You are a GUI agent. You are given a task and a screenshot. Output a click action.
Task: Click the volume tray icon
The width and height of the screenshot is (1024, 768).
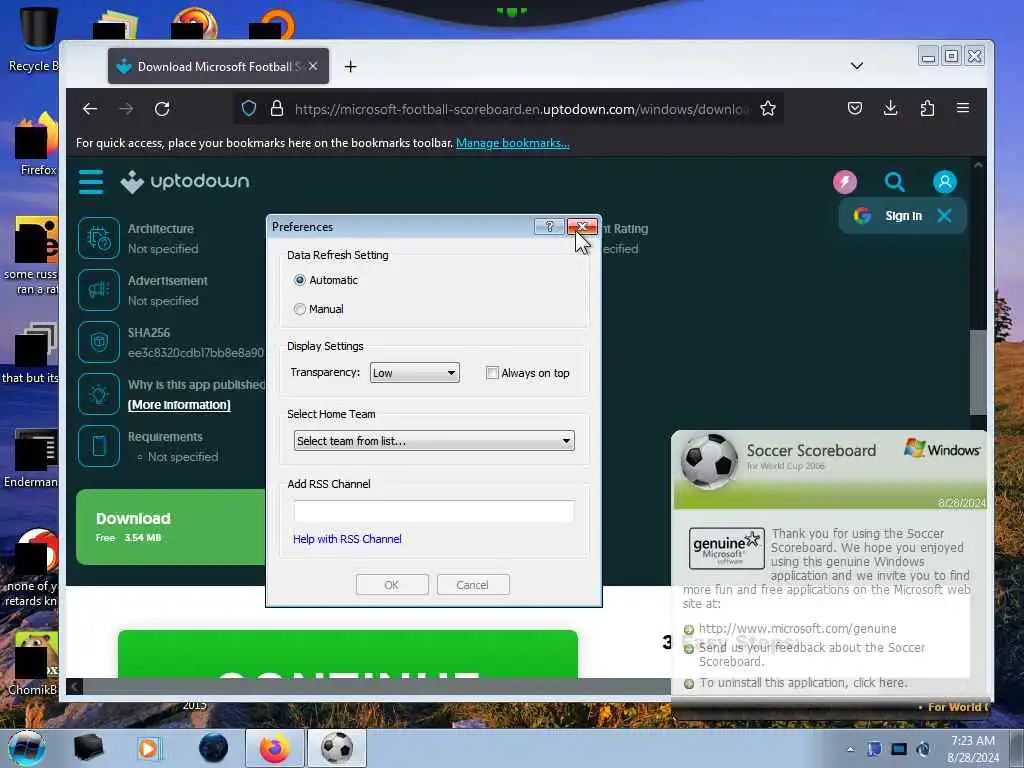click(923, 749)
